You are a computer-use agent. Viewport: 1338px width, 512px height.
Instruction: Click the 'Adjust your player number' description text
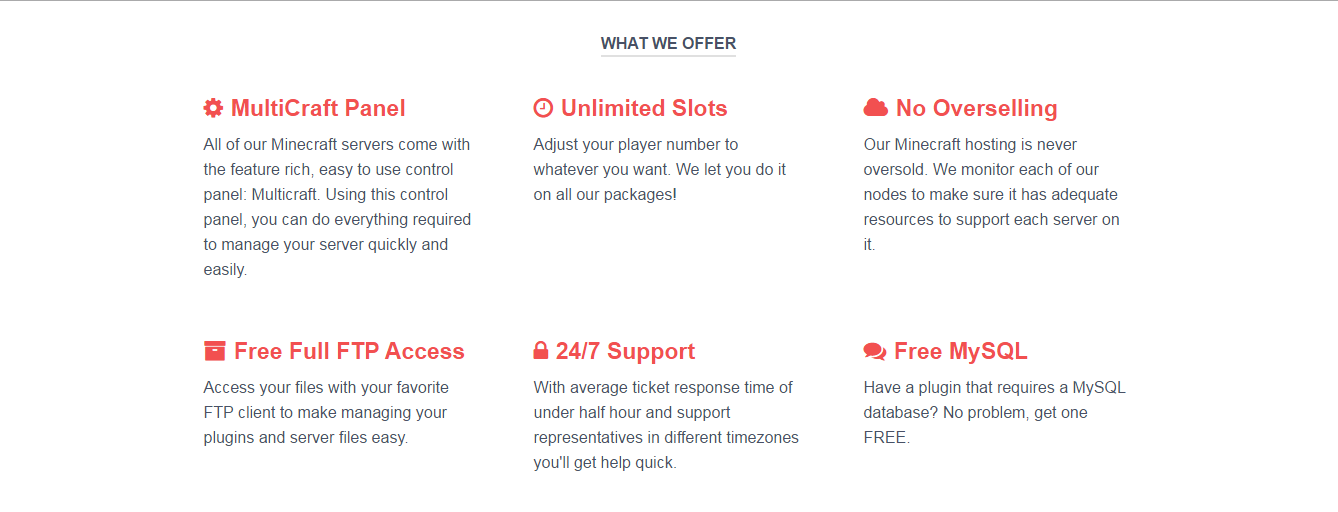pyautogui.click(x=660, y=169)
